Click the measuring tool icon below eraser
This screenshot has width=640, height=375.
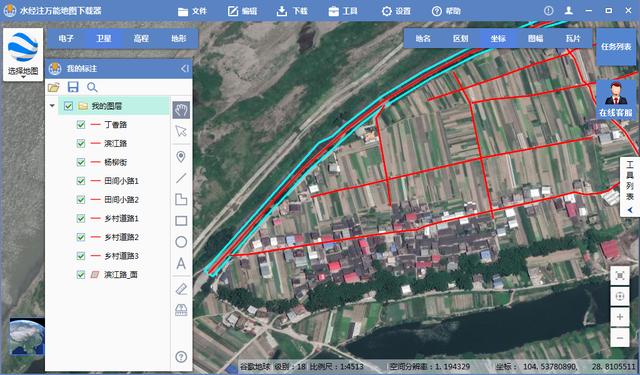point(181,310)
